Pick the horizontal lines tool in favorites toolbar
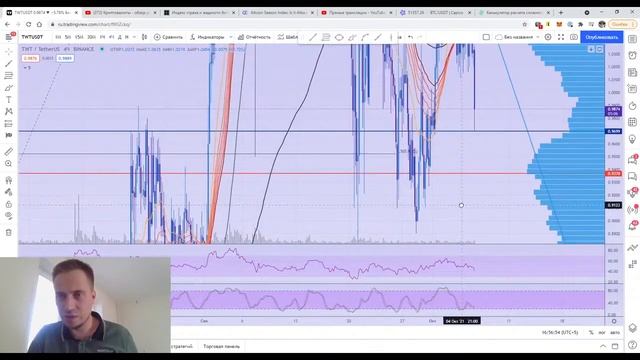This screenshot has width=640, height=360. [x=326, y=38]
